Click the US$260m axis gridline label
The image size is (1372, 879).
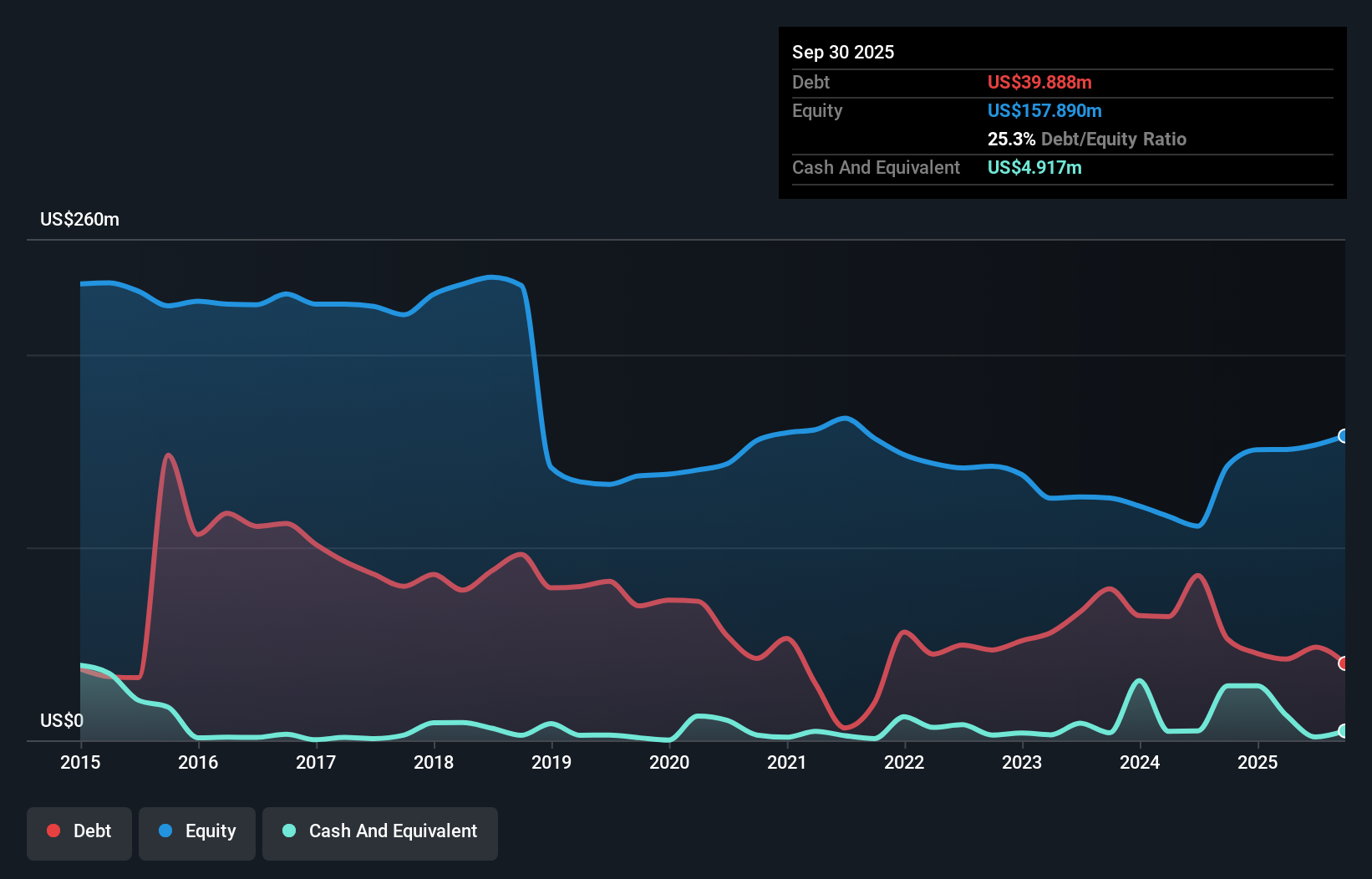[x=79, y=219]
